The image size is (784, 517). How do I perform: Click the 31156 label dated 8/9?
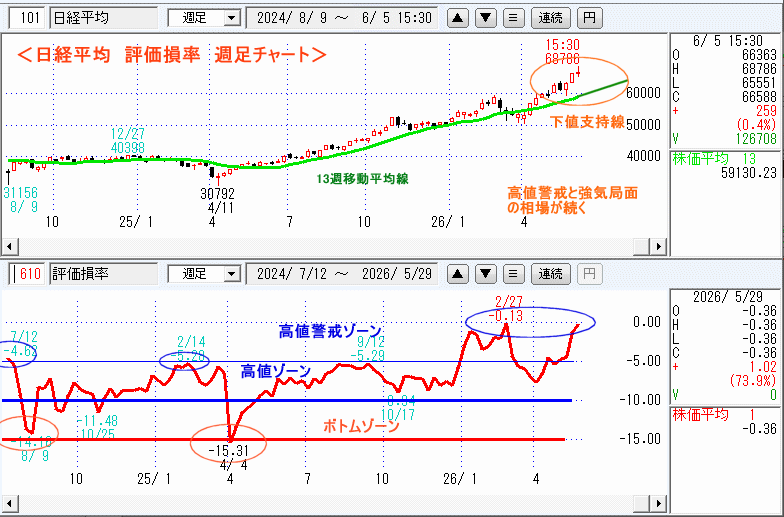[20, 192]
